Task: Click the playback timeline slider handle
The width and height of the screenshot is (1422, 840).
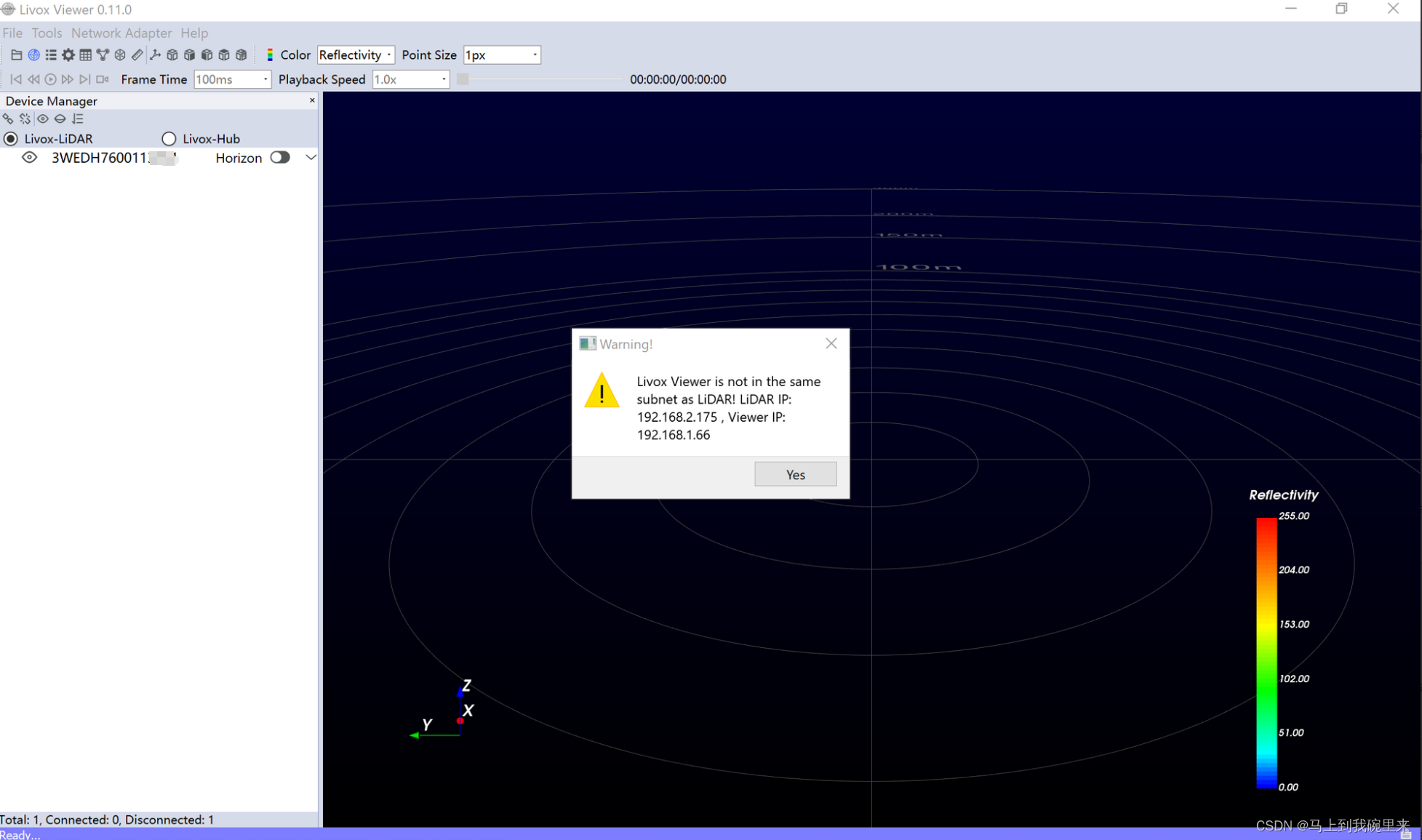Action: click(x=463, y=79)
